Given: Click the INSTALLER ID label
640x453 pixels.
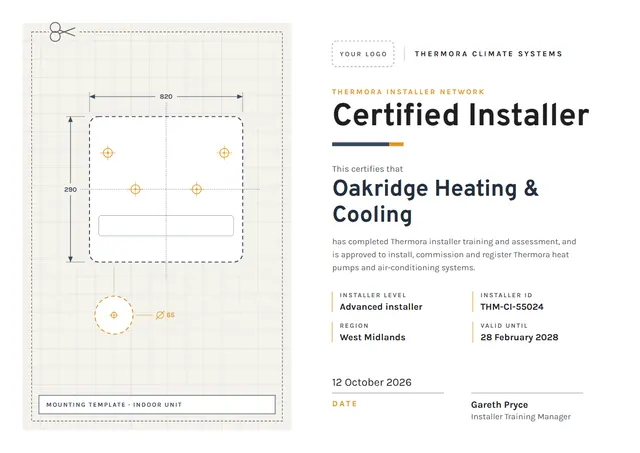Looking at the screenshot, I should pos(506,295).
